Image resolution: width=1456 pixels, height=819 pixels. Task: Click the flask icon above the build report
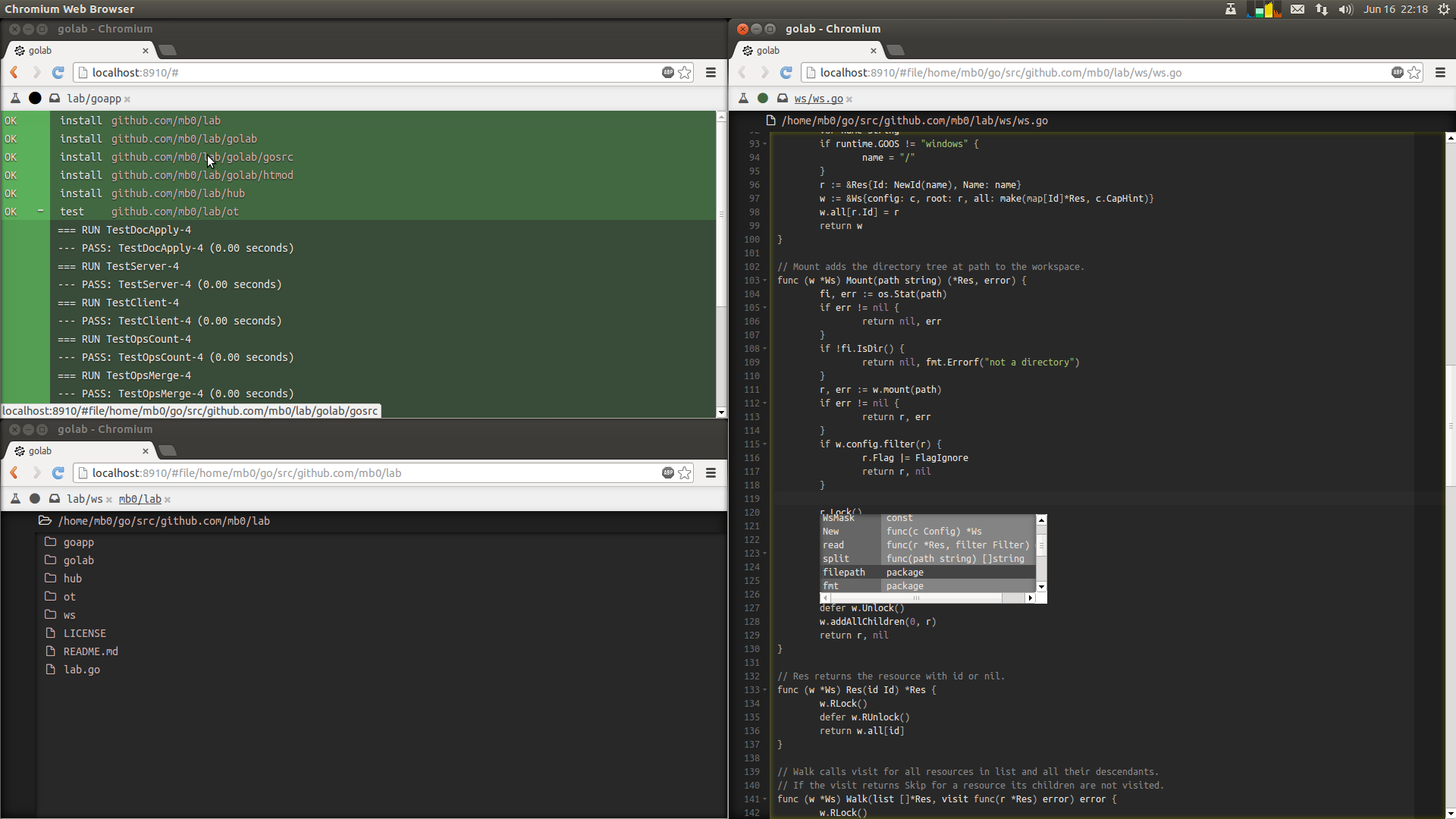[x=15, y=98]
